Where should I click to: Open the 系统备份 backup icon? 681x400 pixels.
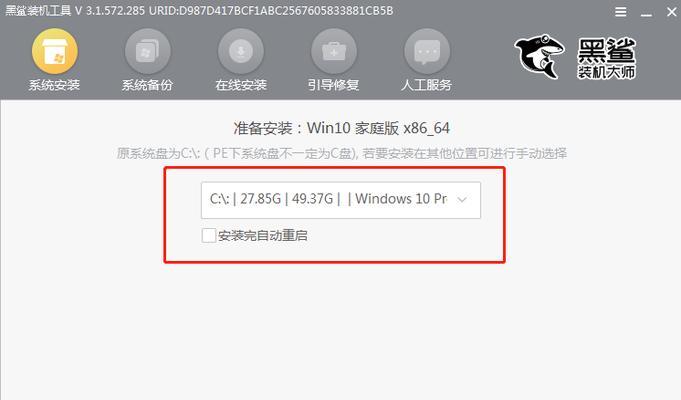[x=148, y=51]
